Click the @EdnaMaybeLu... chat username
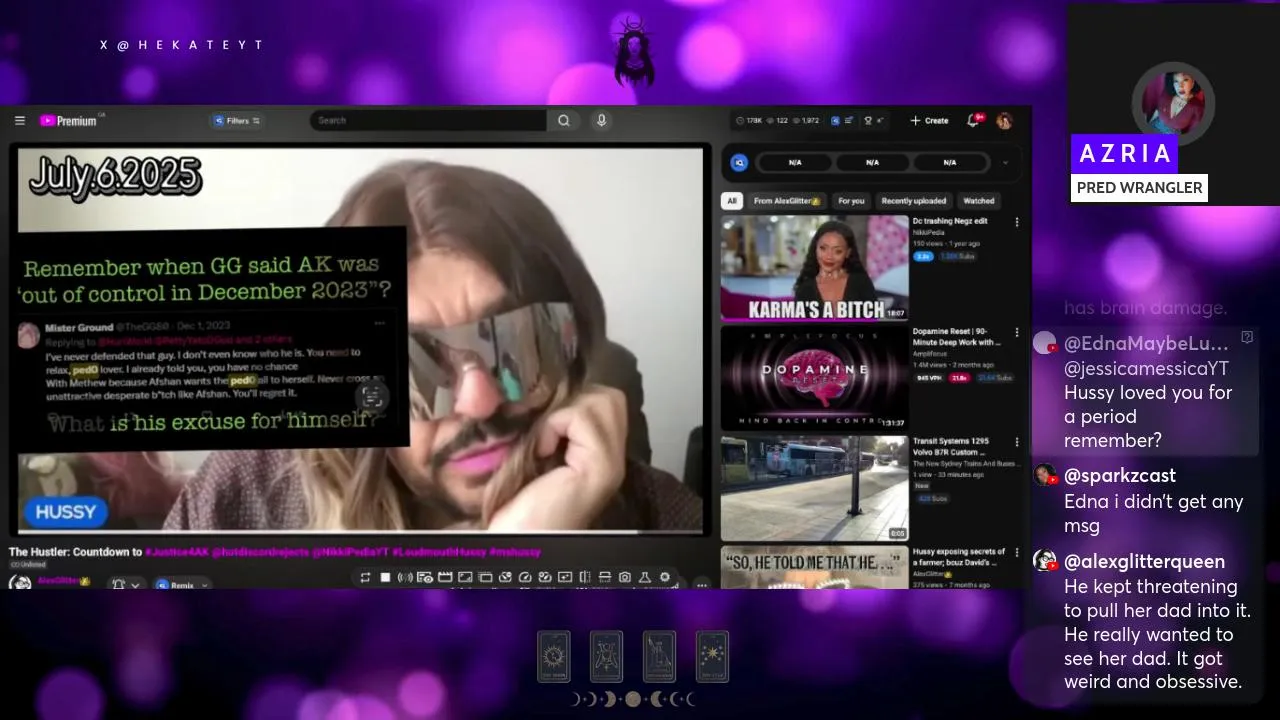Viewport: 1280px width, 720px height. [1146, 344]
